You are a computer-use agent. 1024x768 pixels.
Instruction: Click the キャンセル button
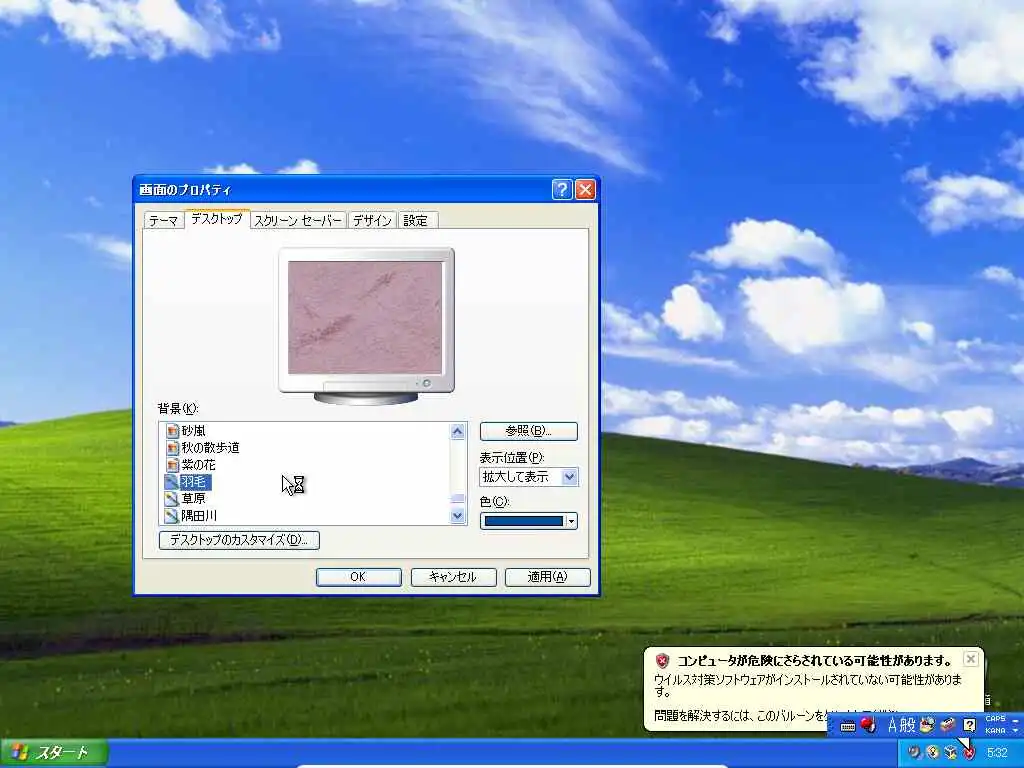tap(453, 577)
